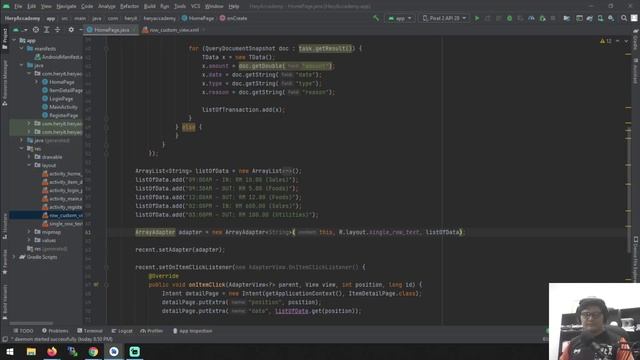Click the ArrayAdapter code line

click(300, 232)
